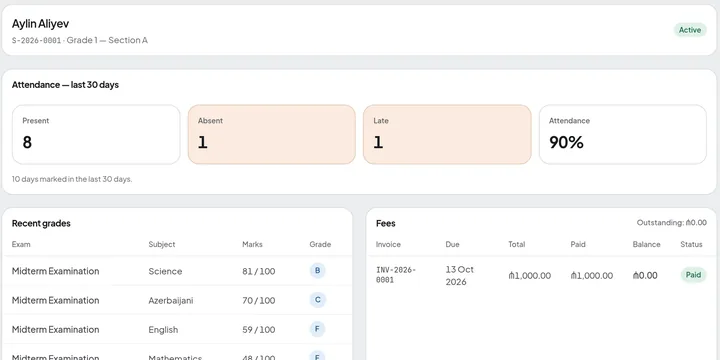Click the Paid status badge
The height and width of the screenshot is (360, 720).
pos(693,275)
